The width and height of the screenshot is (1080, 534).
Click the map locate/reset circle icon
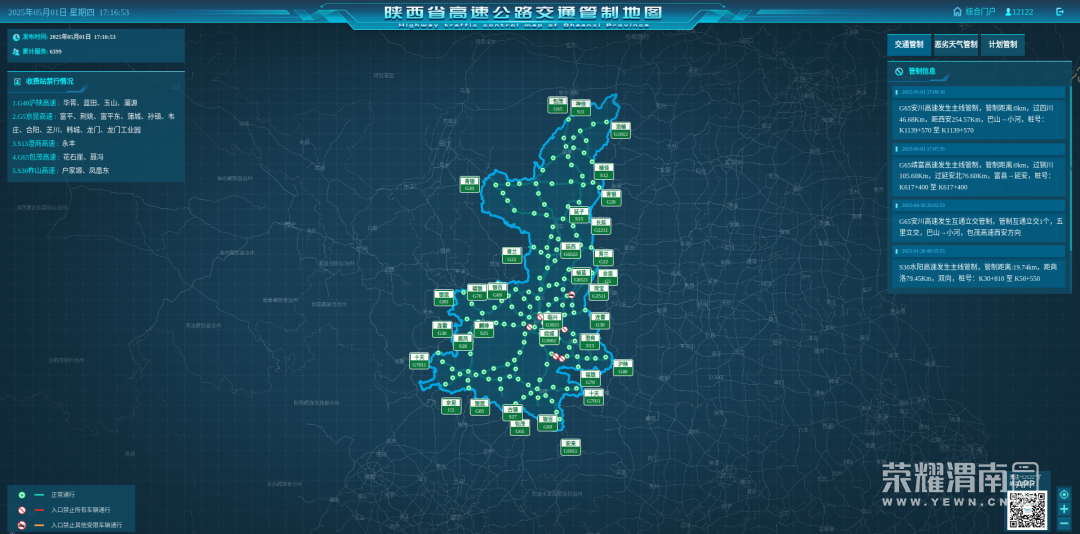1064,494
